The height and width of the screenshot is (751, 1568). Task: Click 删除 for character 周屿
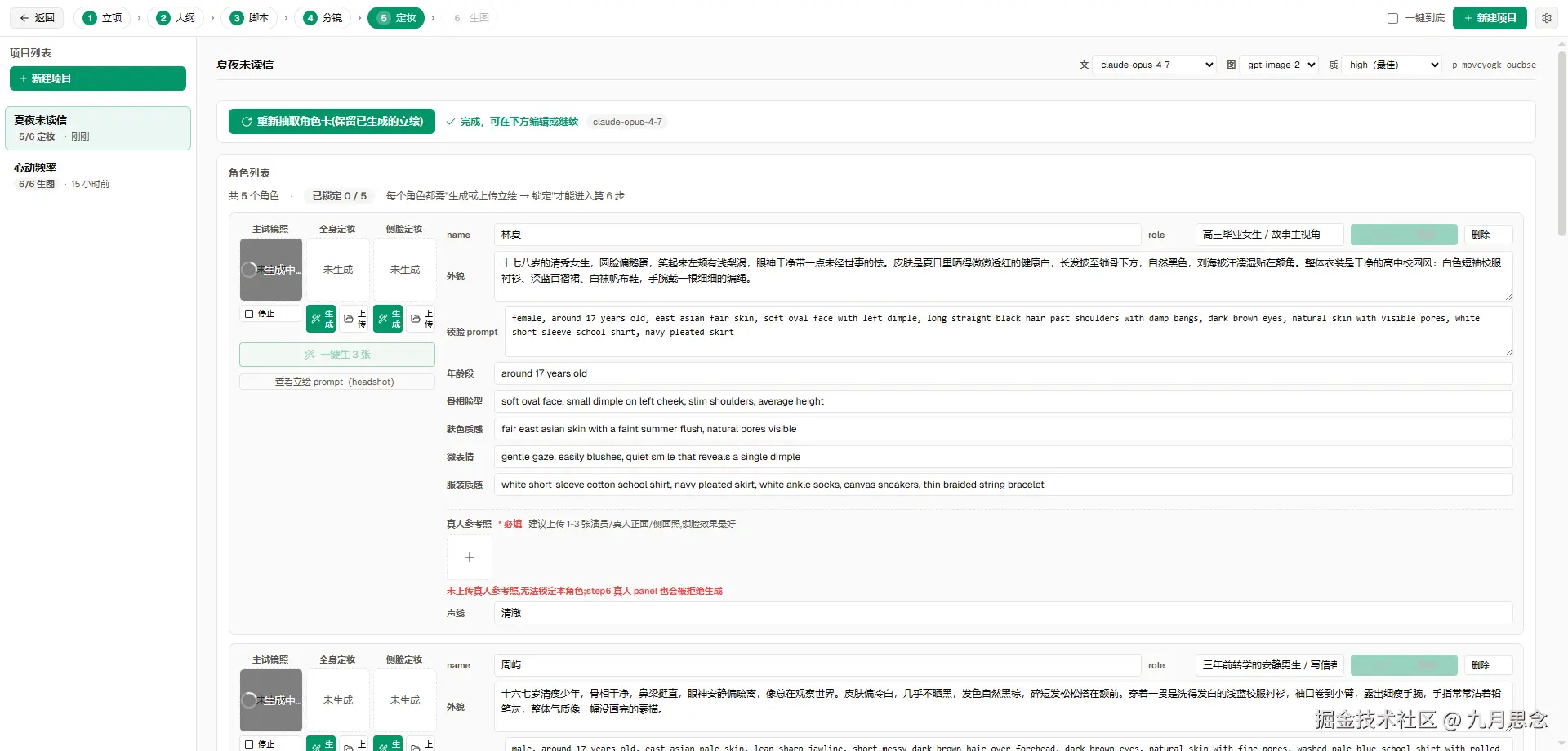(x=1488, y=665)
